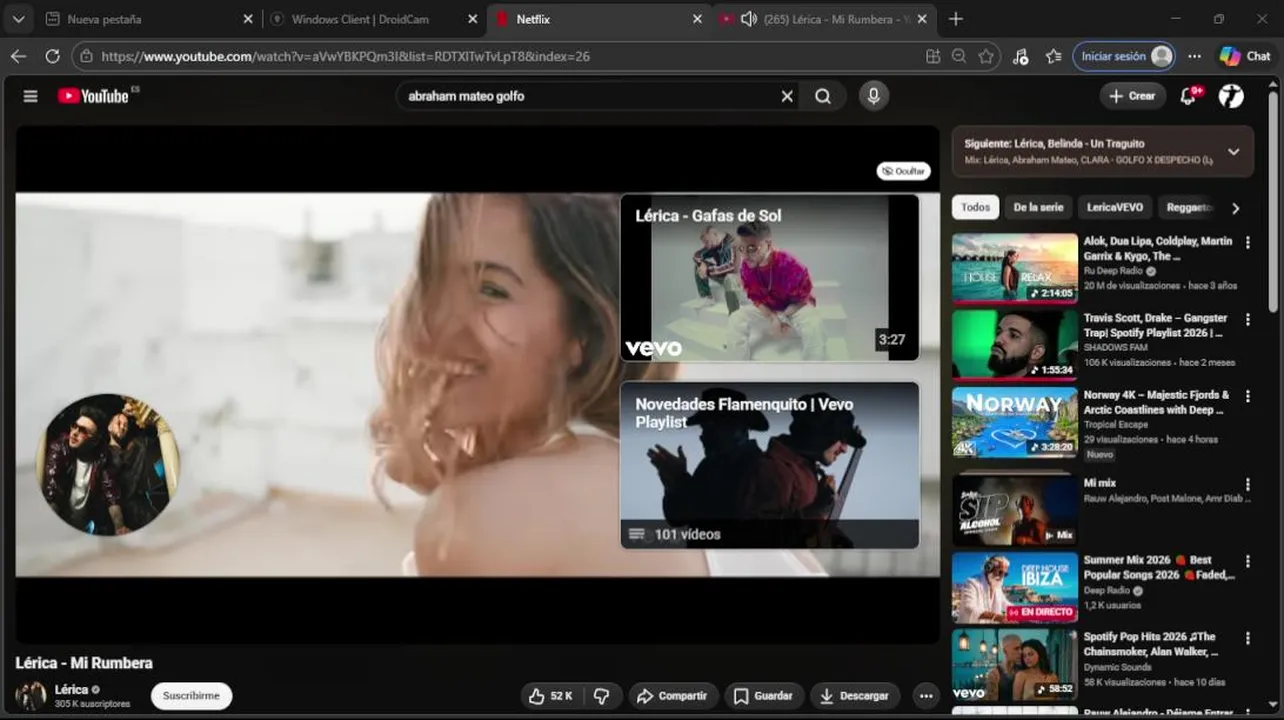Open the Travis Scott, Drake playlist title
Viewport: 1284px width, 720px height.
1155,325
